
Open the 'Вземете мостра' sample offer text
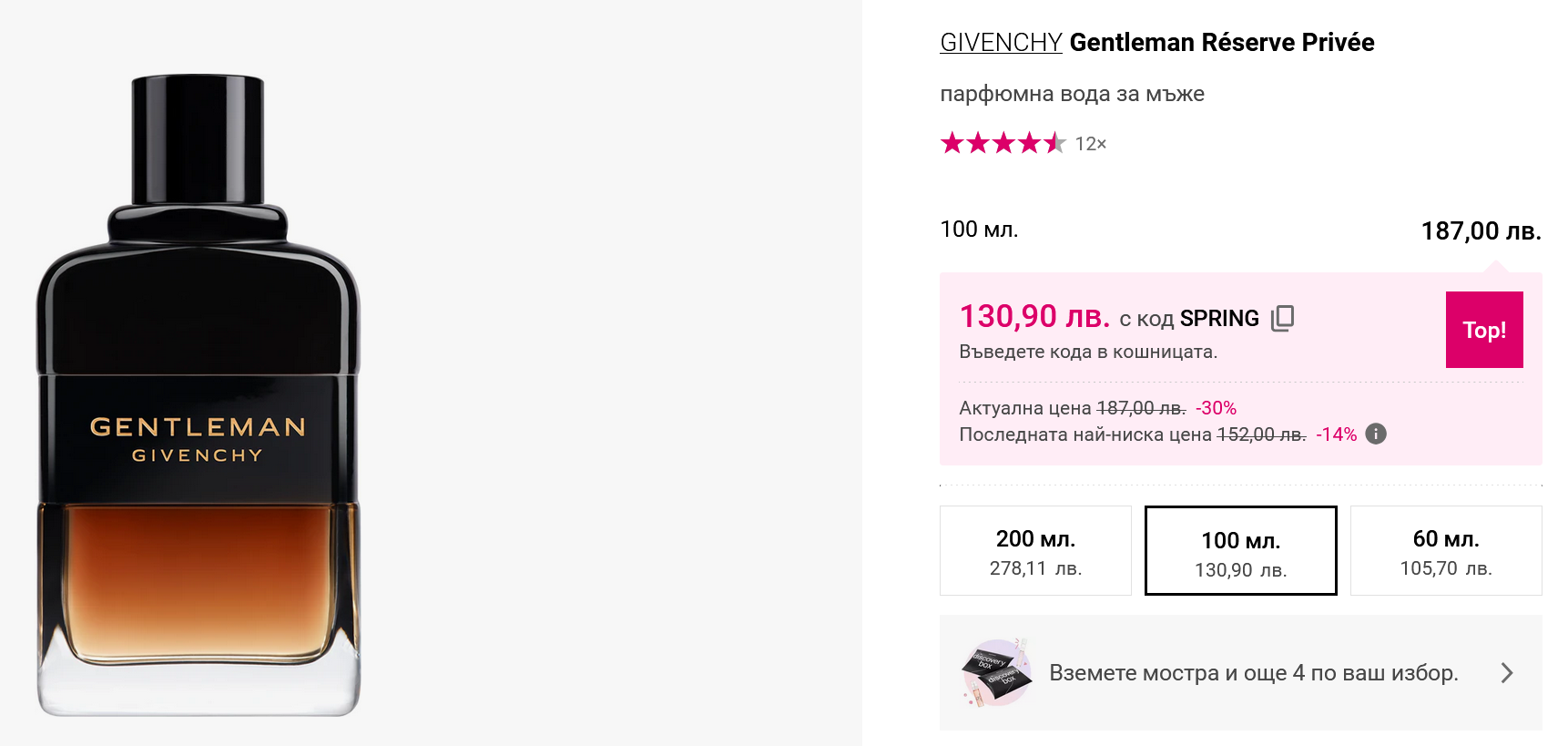(x=1253, y=673)
